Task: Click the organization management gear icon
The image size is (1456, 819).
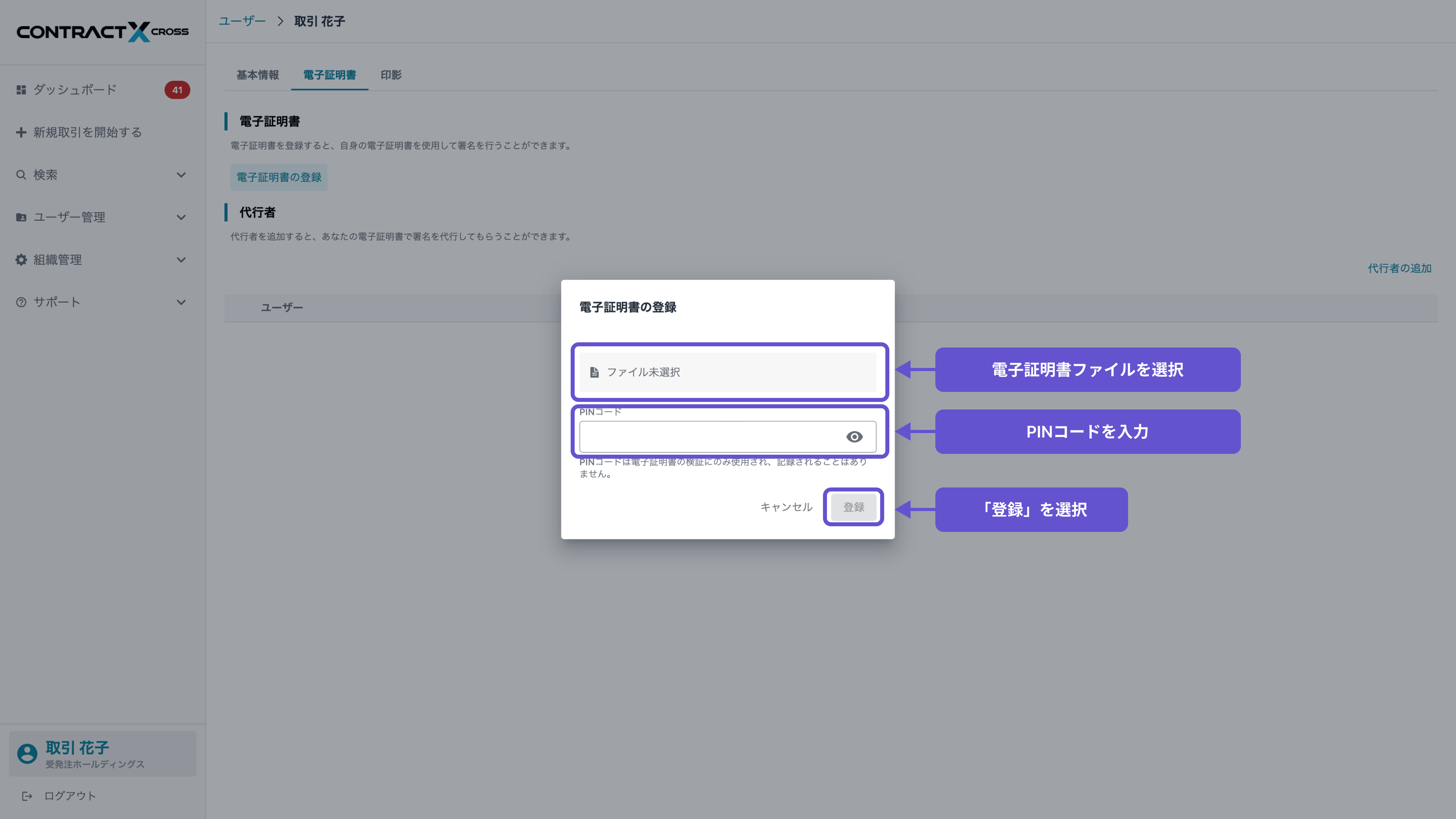Action: pos(21,260)
